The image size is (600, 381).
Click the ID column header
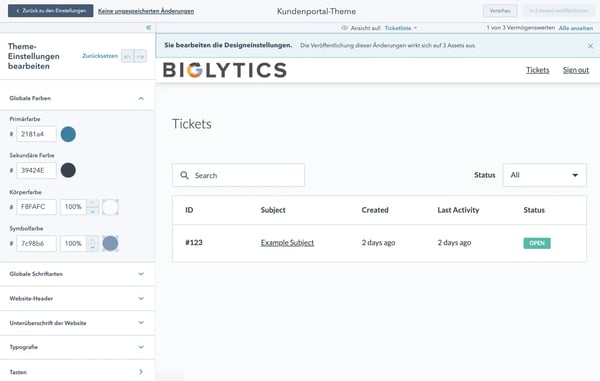pyautogui.click(x=189, y=210)
